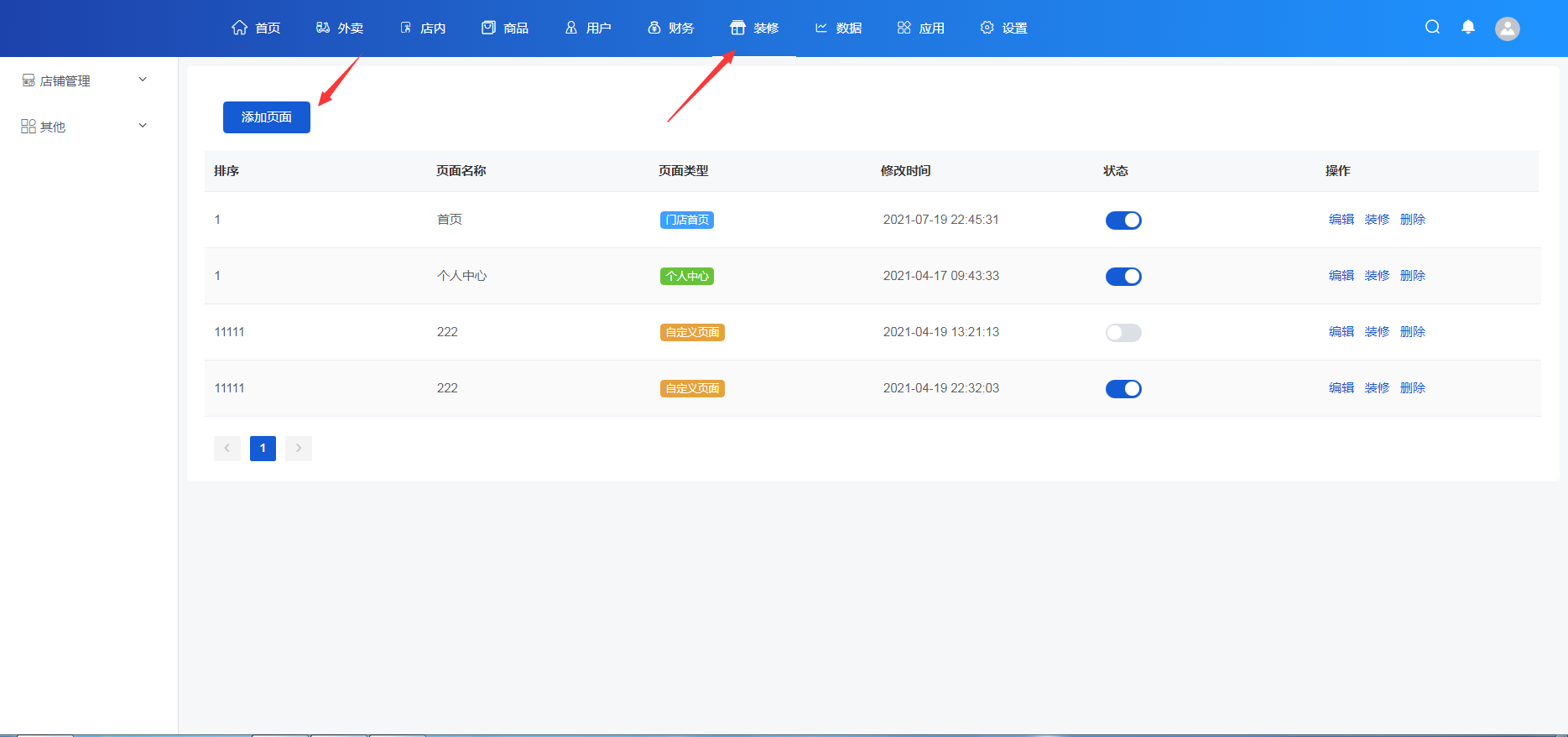The width and height of the screenshot is (1568, 737).
Task: Click 装修 for the 首页 row
Action: point(1377,220)
